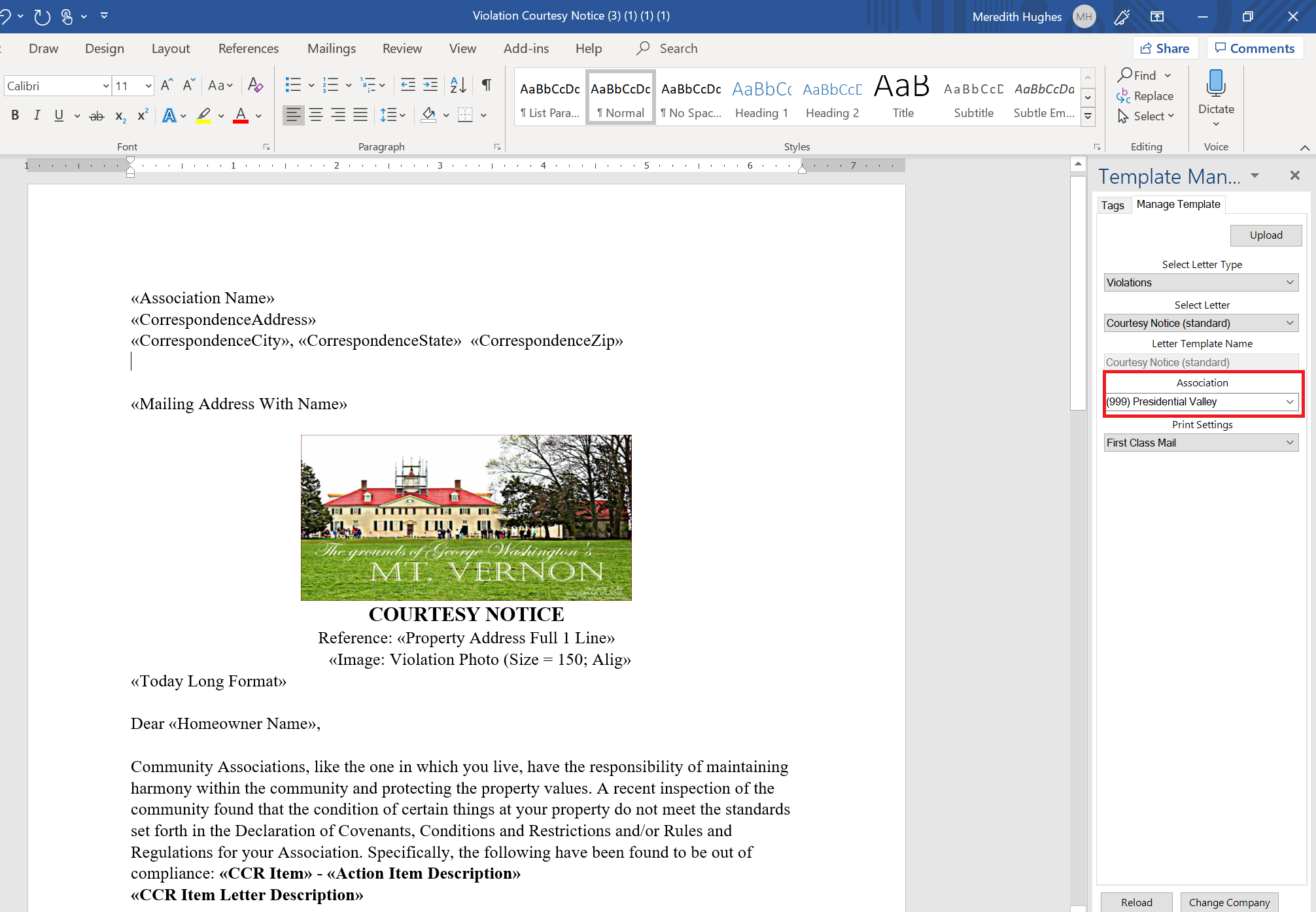Toggle Strikethrough formatting

coord(97,116)
